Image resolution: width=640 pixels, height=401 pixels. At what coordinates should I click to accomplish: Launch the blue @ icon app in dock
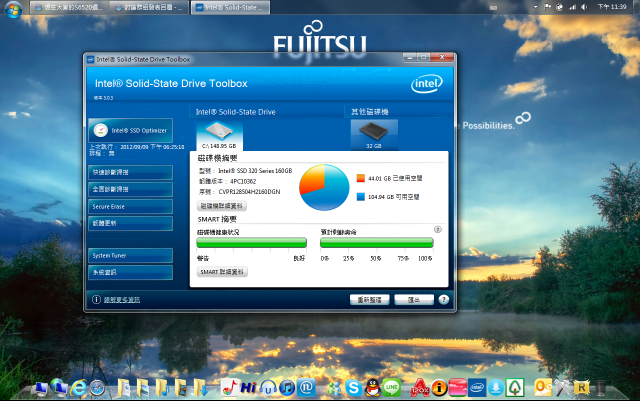[x=307, y=388]
